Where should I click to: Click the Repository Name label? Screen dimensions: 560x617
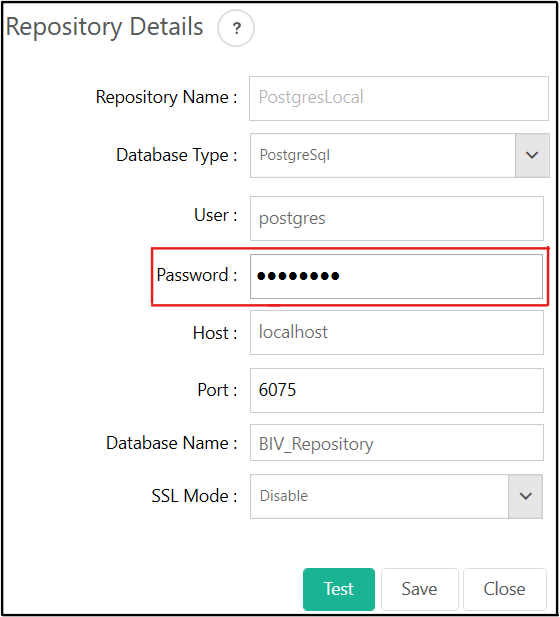(166, 98)
